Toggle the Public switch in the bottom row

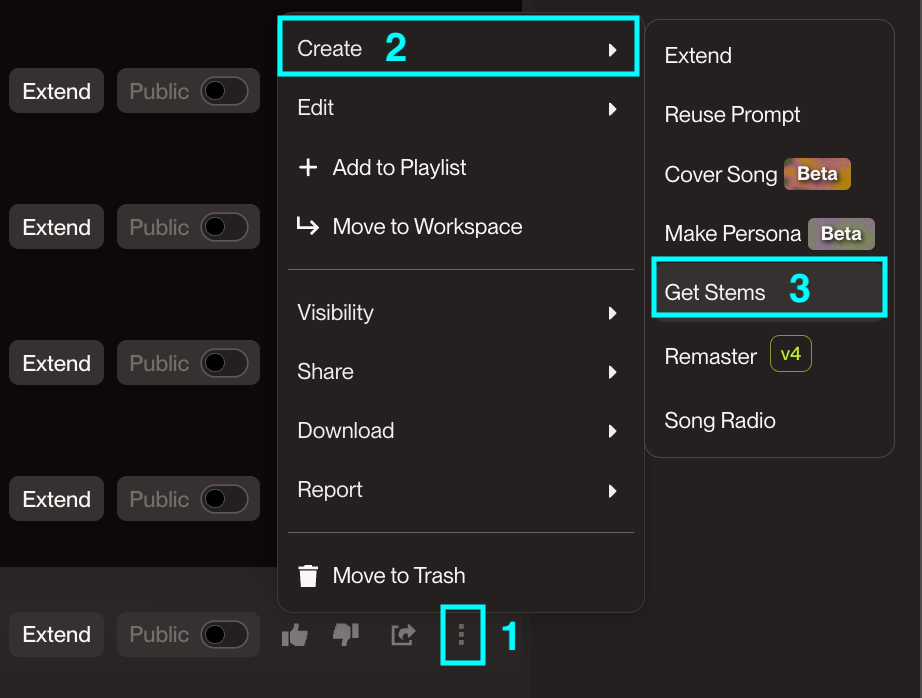click(224, 635)
